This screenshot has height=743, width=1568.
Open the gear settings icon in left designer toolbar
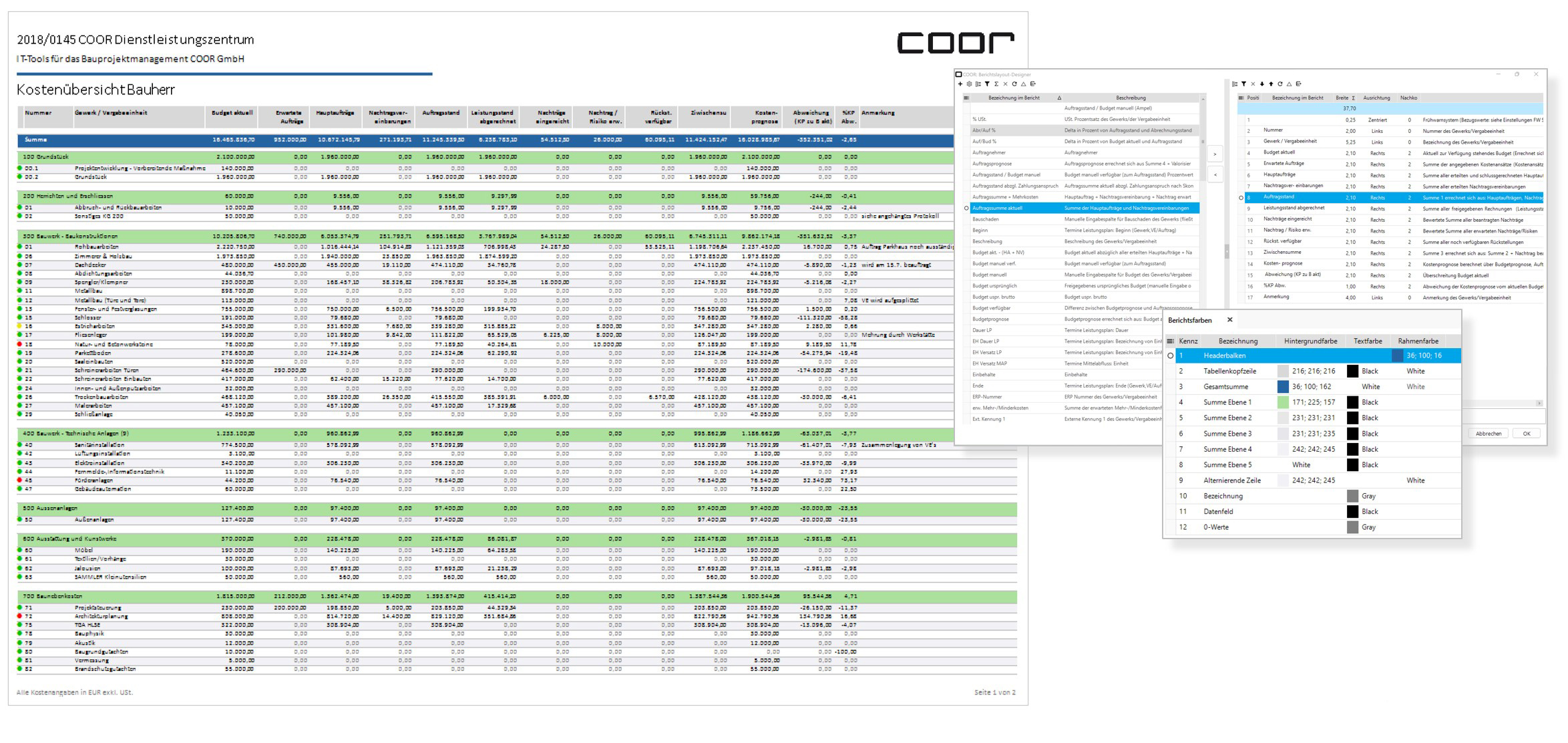[969, 84]
